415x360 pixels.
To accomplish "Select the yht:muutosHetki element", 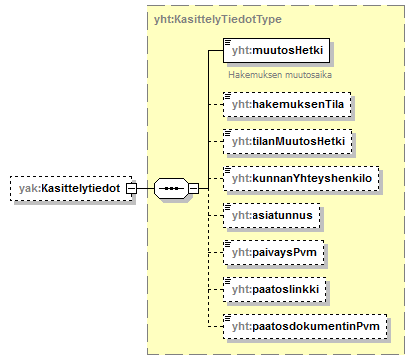I will [x=276, y=50].
